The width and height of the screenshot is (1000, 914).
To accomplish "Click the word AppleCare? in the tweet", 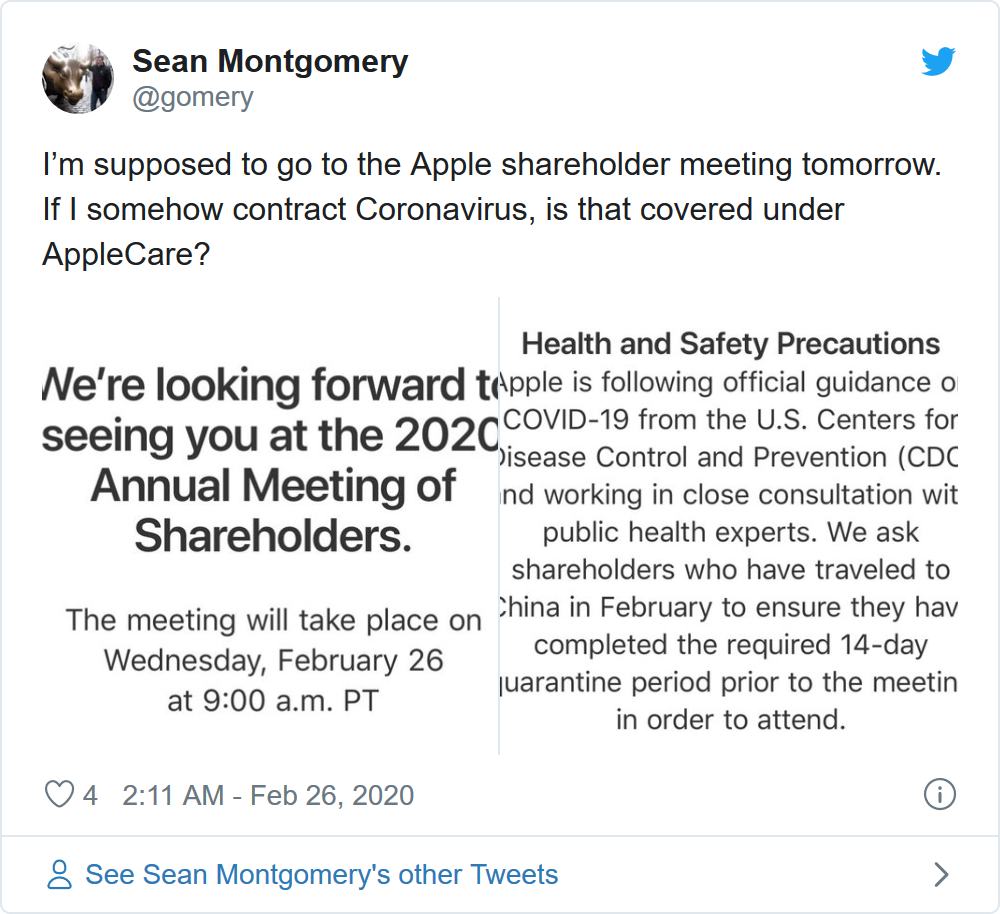I will click(126, 254).
